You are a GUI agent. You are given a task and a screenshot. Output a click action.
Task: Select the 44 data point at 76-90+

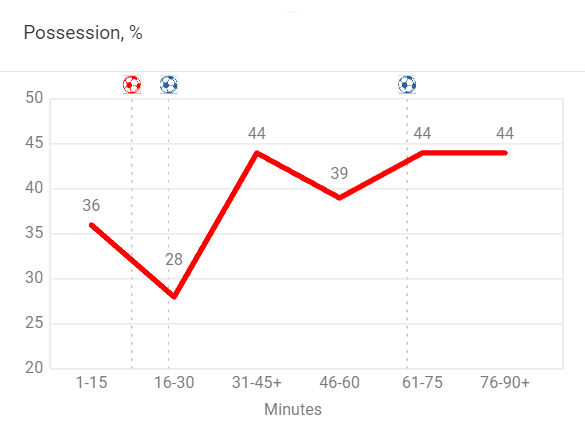505,153
